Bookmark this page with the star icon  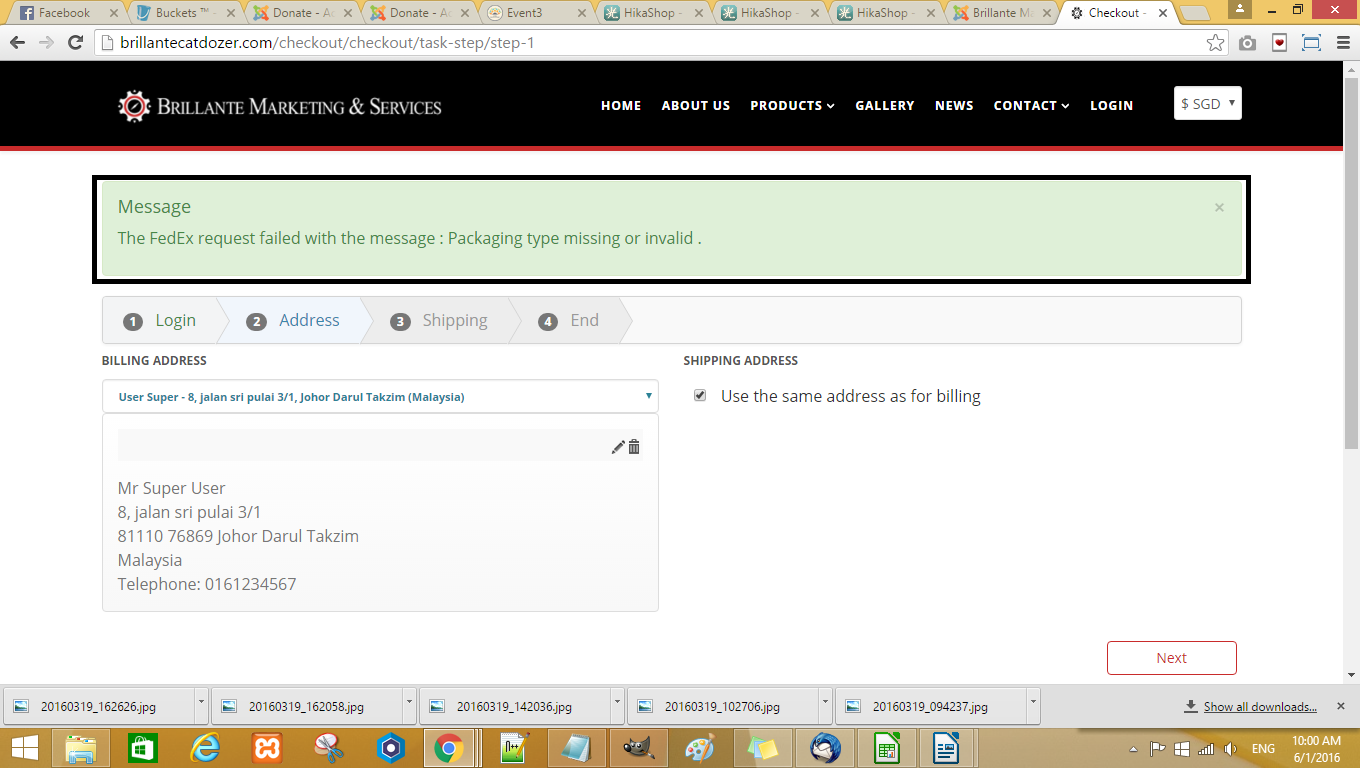(x=1215, y=43)
